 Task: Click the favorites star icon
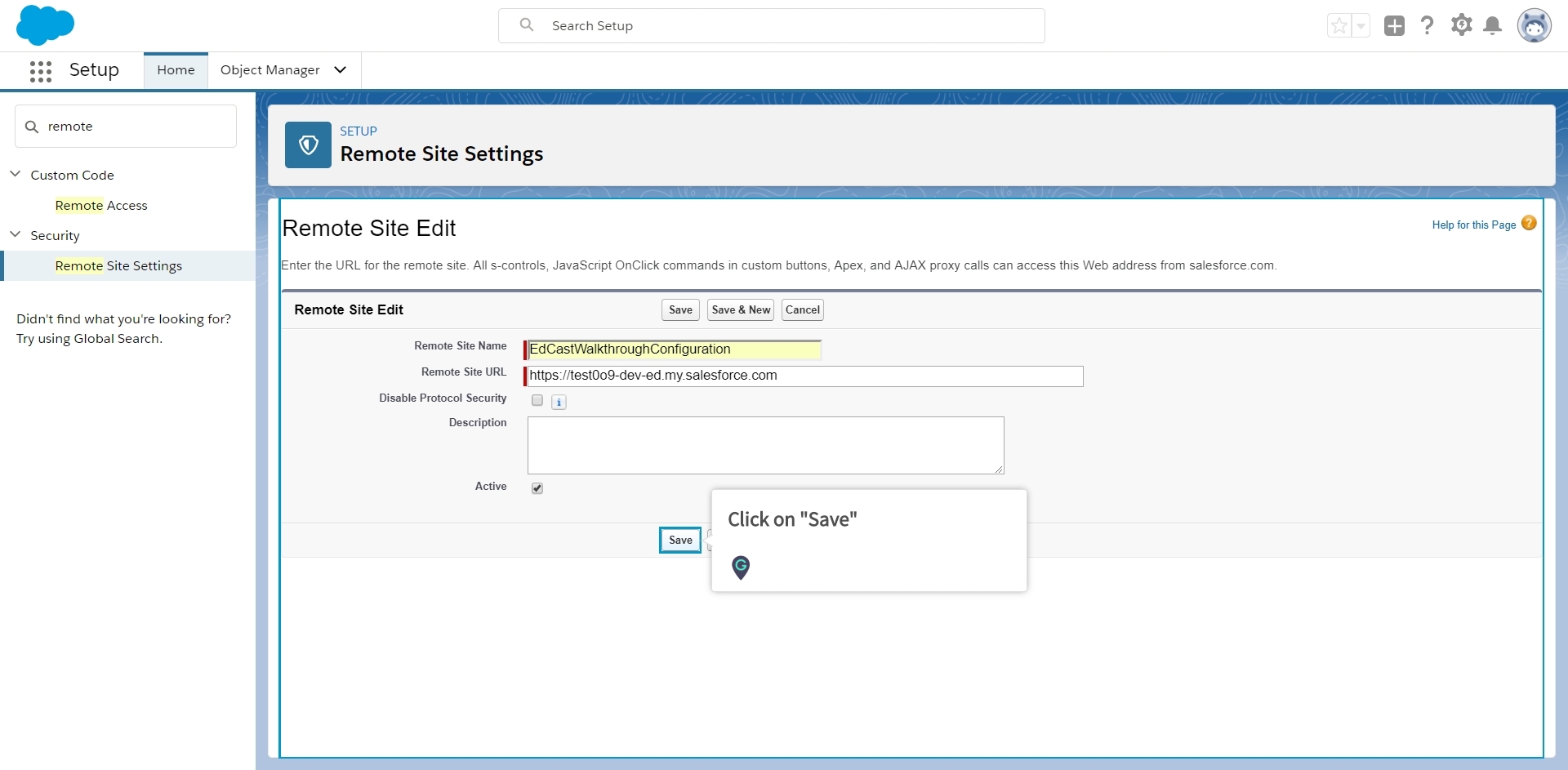(1339, 26)
